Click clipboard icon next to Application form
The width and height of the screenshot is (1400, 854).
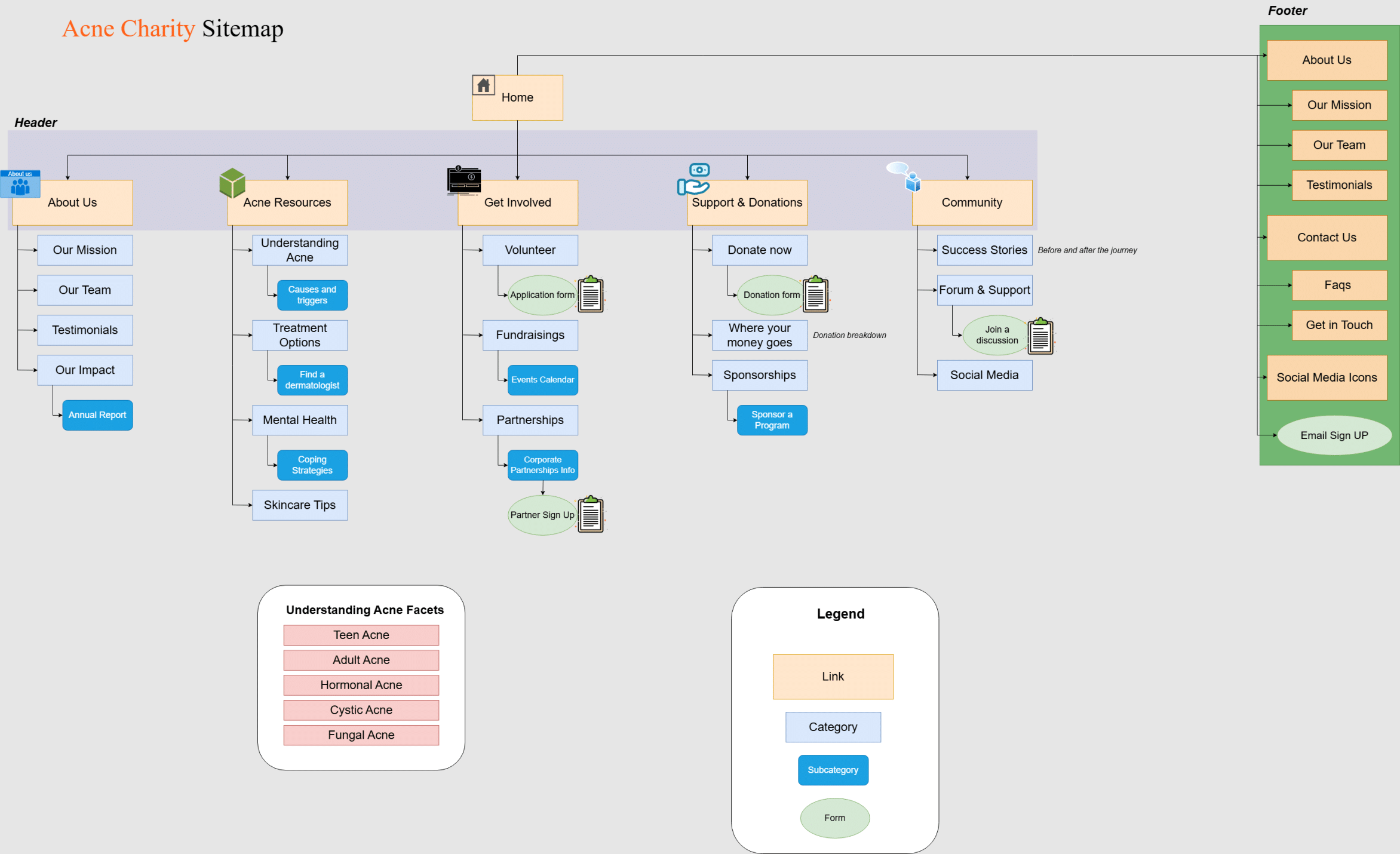tap(591, 294)
